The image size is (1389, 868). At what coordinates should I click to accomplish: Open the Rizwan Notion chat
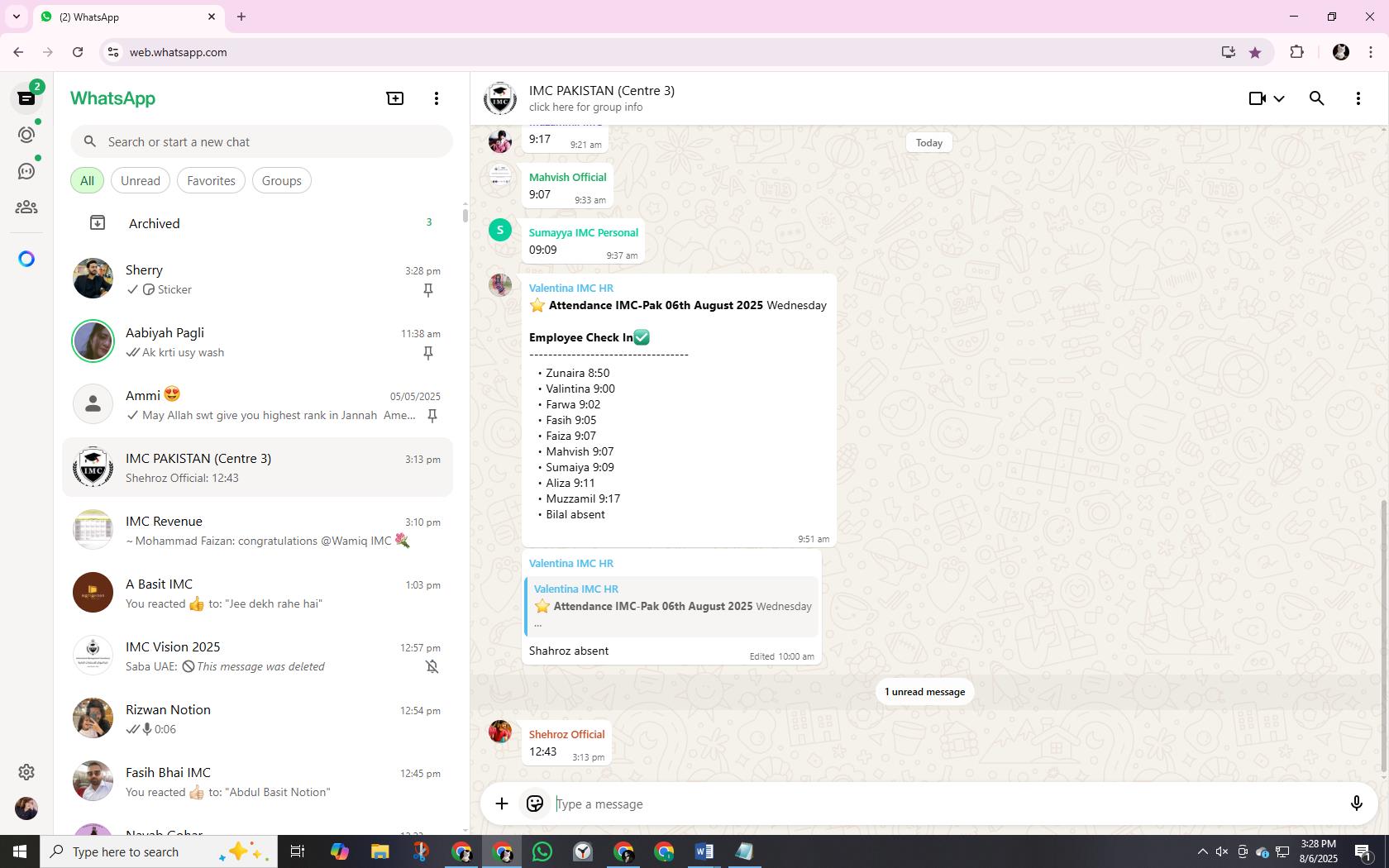point(258,718)
